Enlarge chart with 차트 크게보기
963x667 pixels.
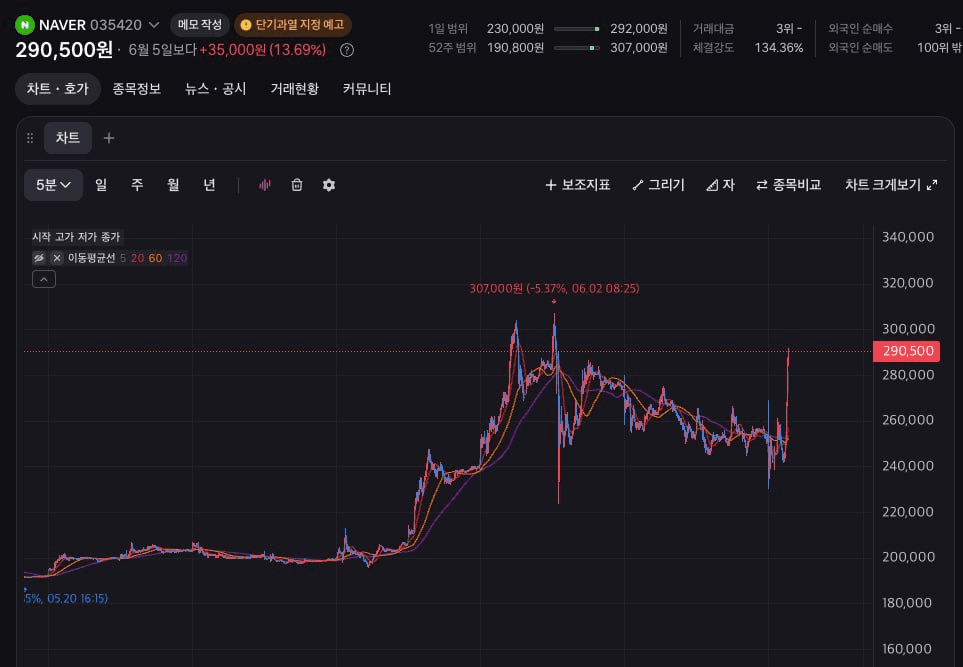(891, 185)
